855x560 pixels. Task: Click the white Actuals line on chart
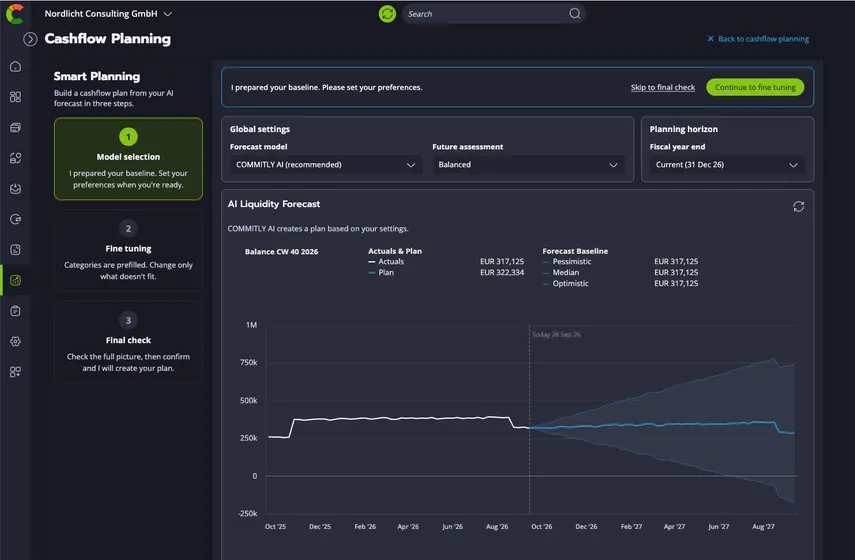(398, 418)
